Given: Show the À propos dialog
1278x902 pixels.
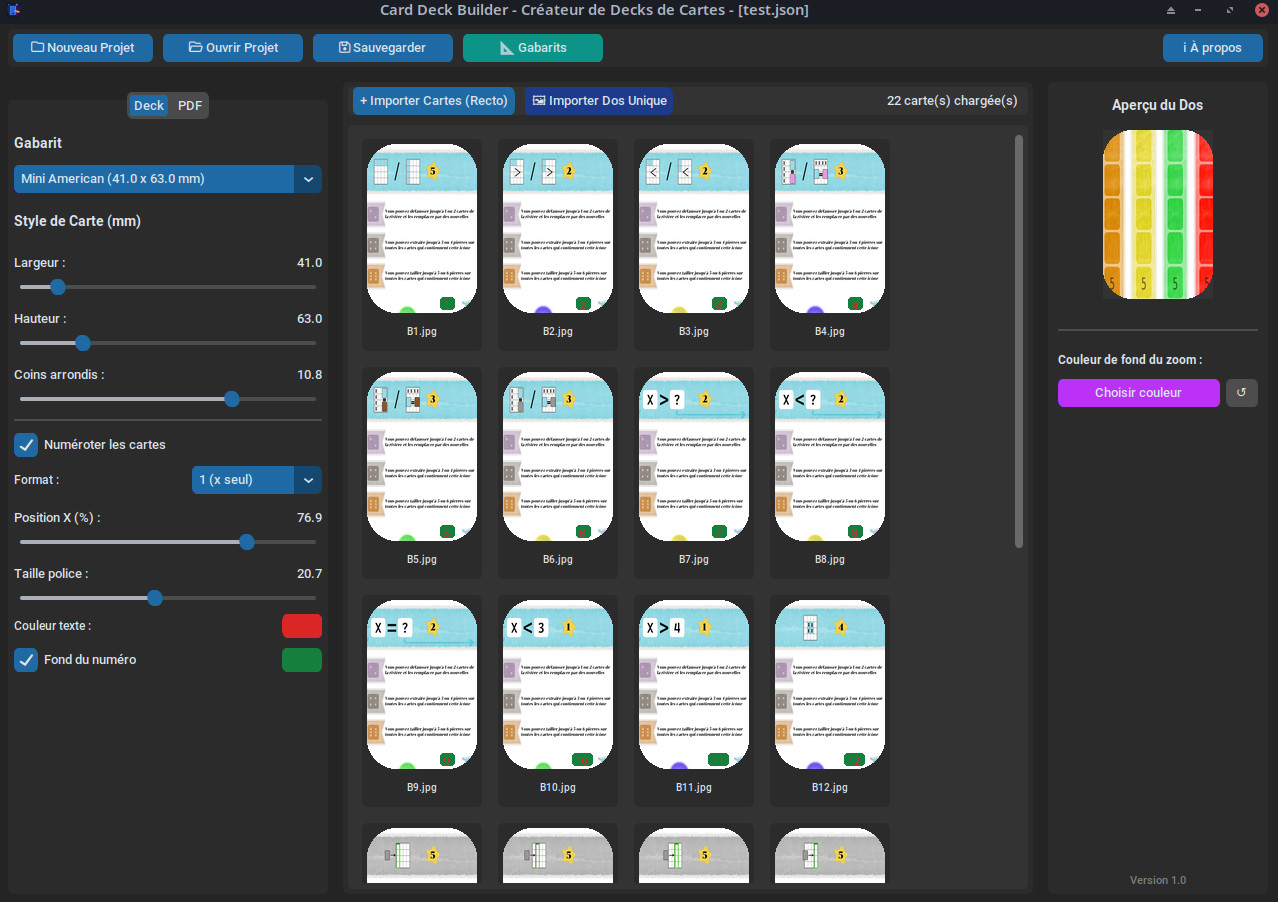Looking at the screenshot, I should click(1213, 48).
